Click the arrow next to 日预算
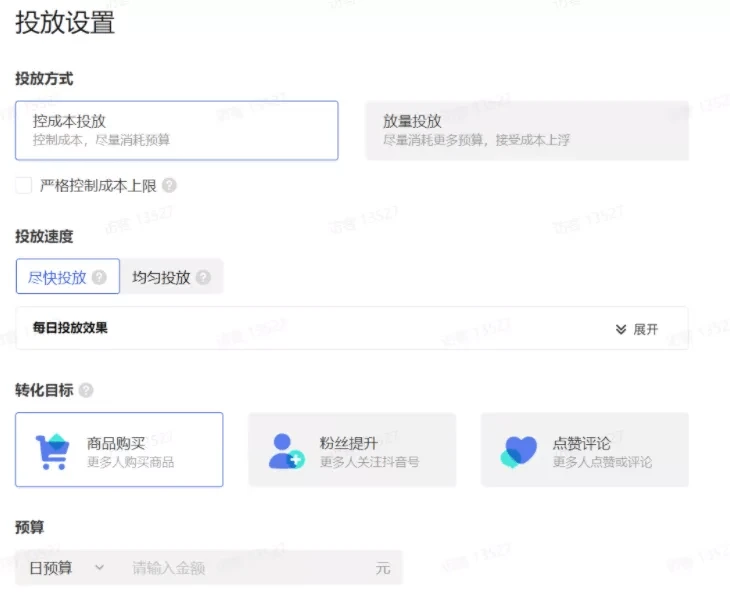This screenshot has height=597, width=730. pyautogui.click(x=99, y=568)
